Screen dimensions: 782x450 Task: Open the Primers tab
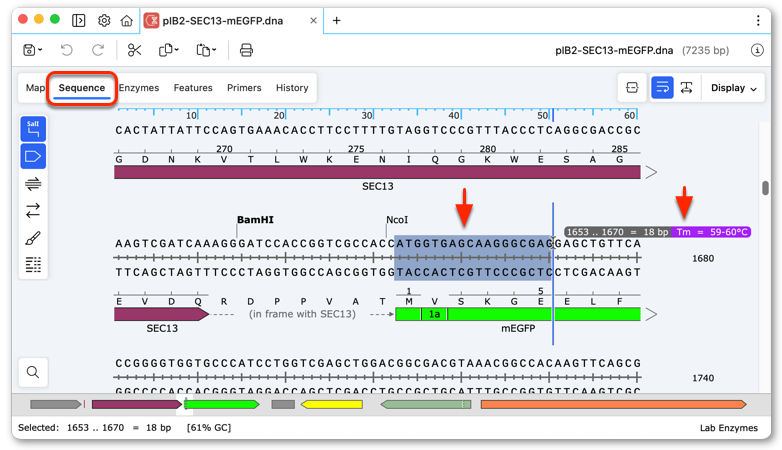point(244,88)
